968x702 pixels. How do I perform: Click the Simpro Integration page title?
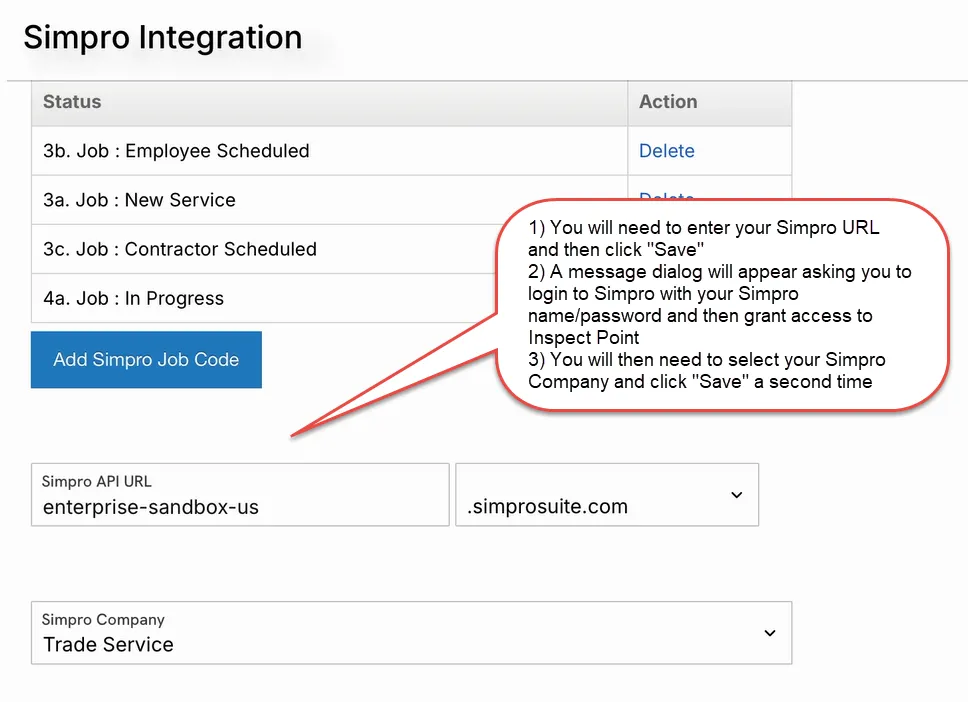tap(162, 37)
